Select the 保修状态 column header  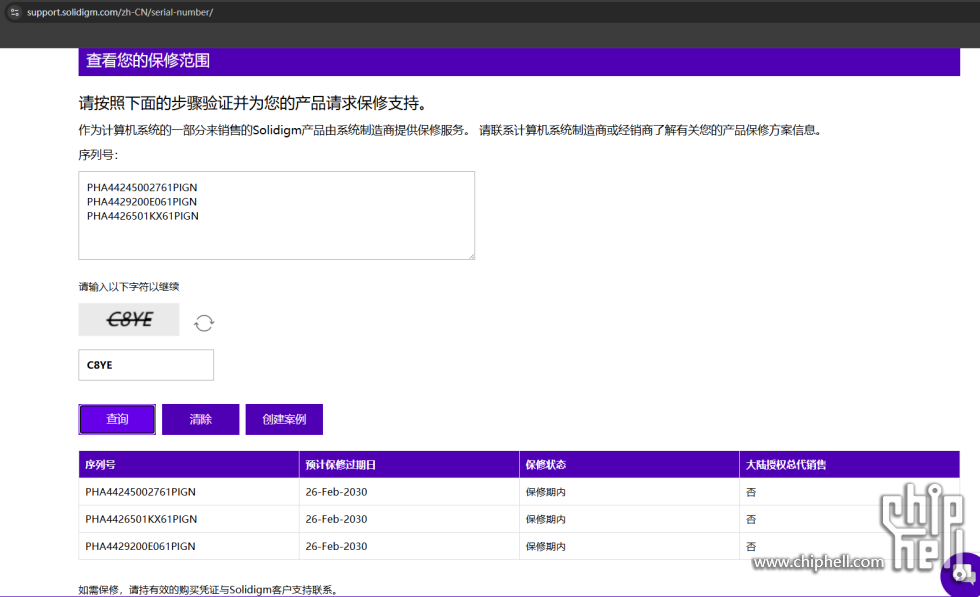point(629,464)
